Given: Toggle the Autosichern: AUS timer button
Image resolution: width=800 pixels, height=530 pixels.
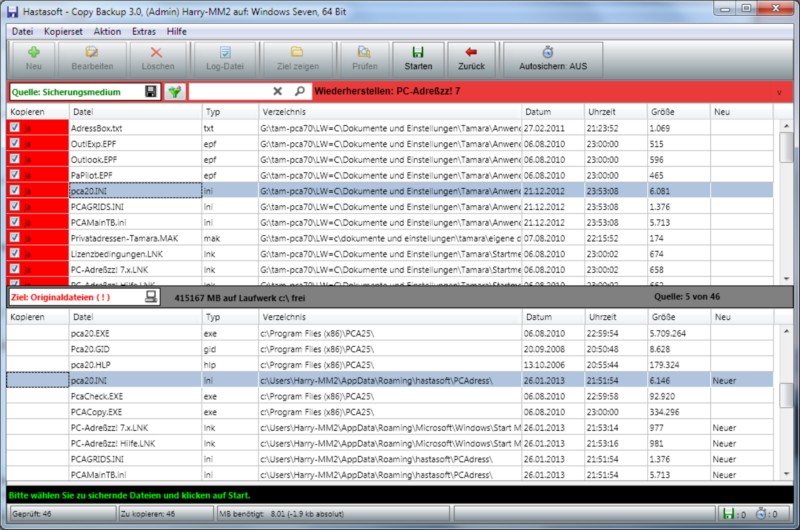Looking at the screenshot, I should click(546, 59).
